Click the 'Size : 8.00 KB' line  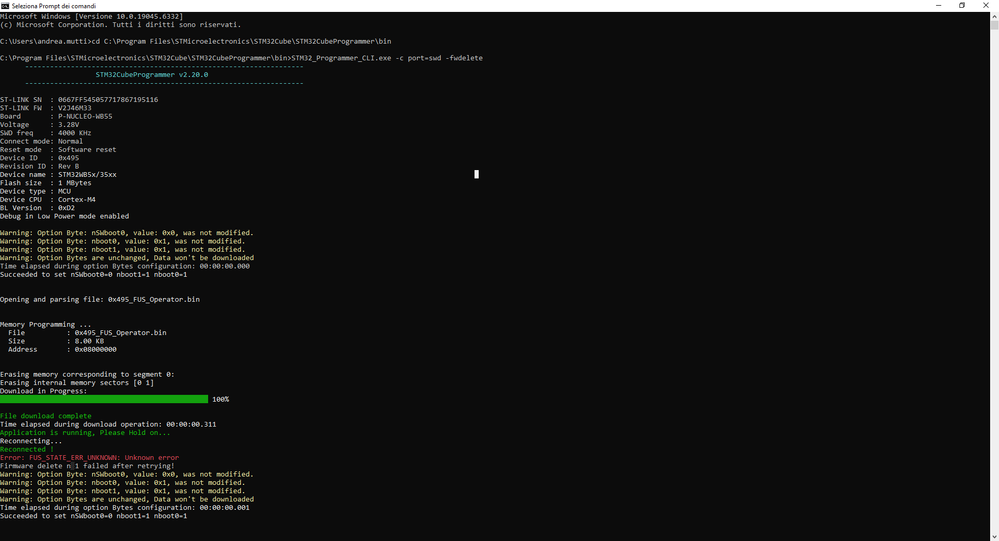click(56, 340)
